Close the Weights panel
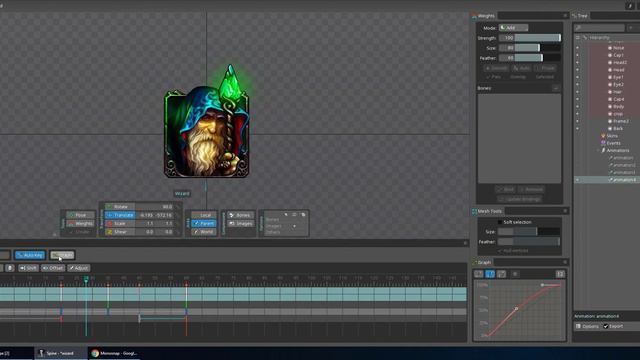Viewport: 640px width, 360px height. click(x=565, y=16)
